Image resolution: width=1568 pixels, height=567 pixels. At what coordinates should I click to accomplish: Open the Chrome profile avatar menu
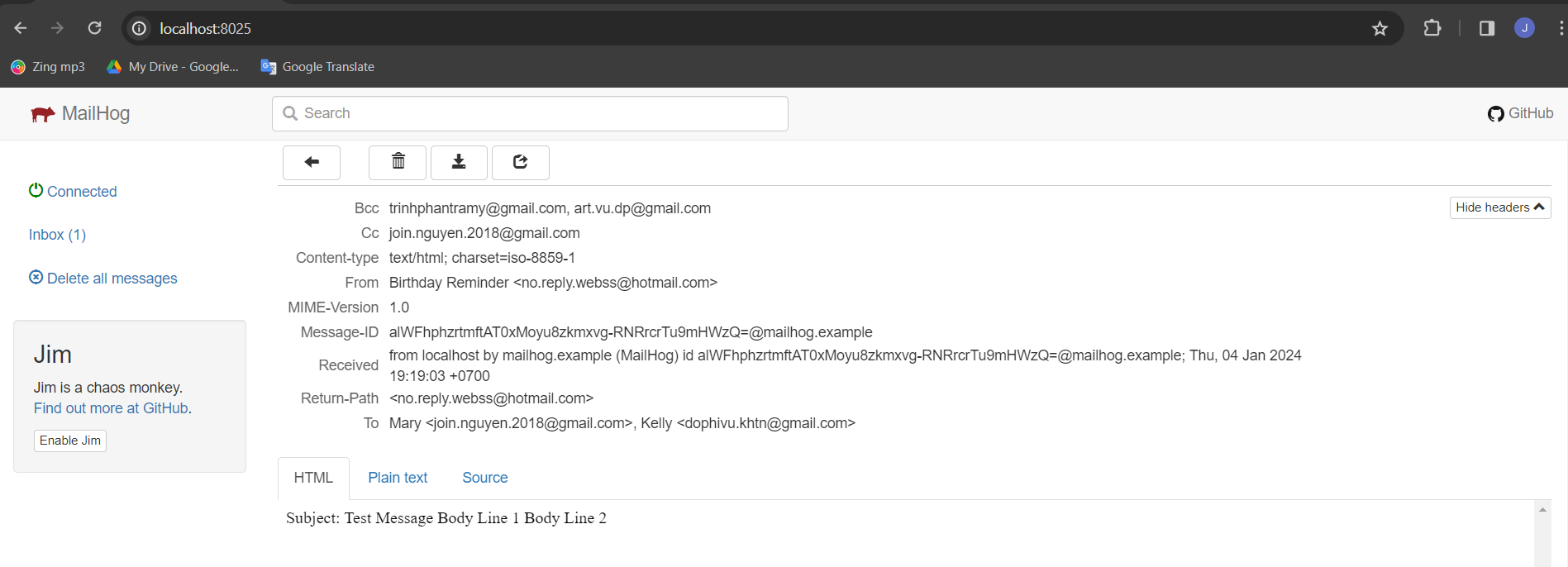pos(1524,28)
